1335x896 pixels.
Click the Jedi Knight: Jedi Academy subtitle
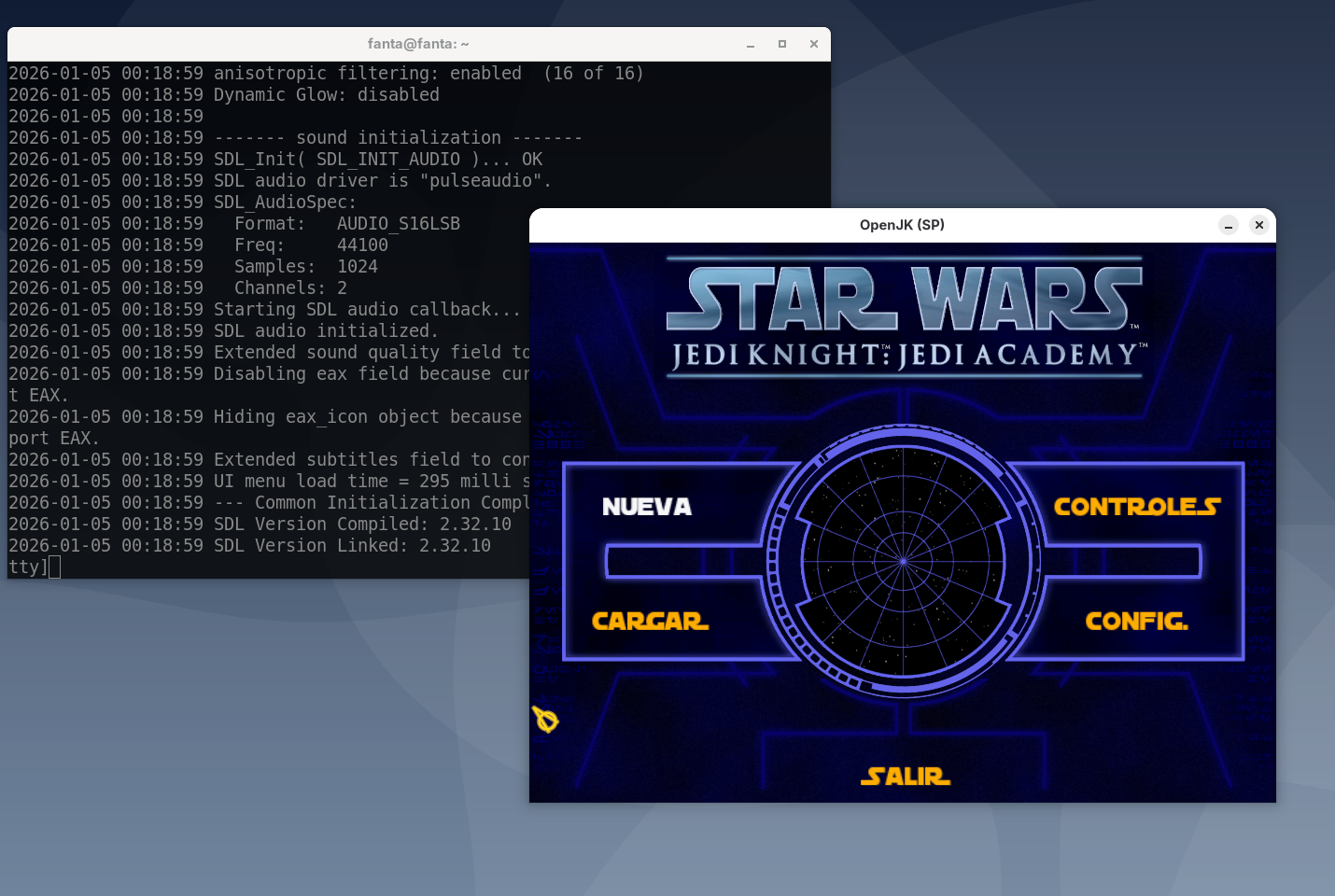tap(904, 356)
